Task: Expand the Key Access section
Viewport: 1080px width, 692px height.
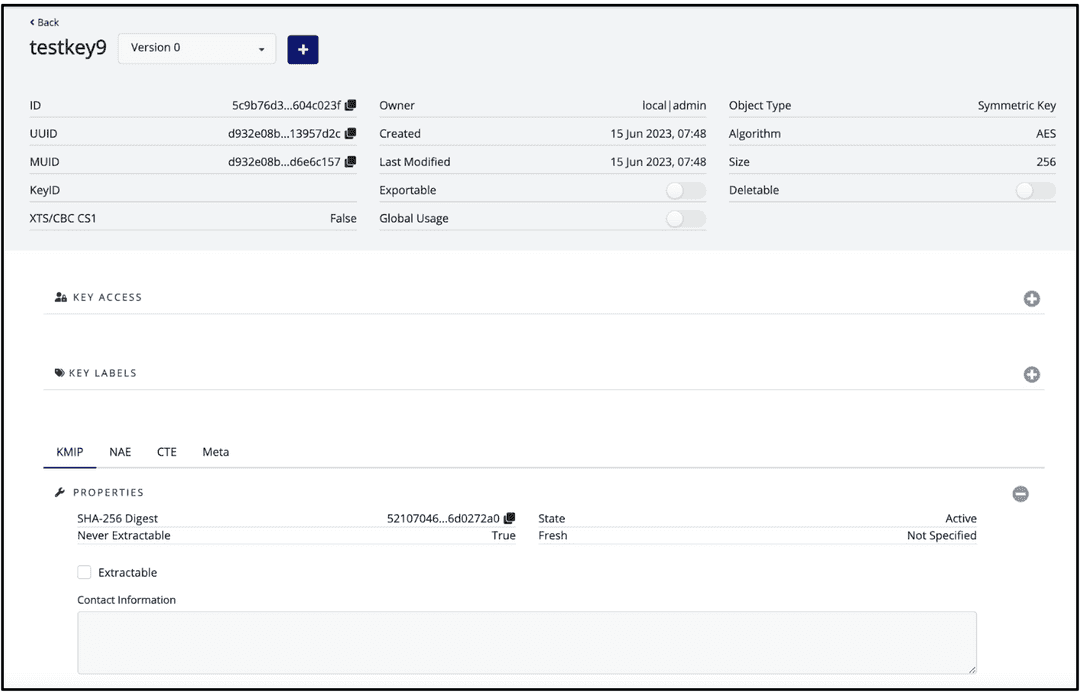Action: tap(1031, 298)
